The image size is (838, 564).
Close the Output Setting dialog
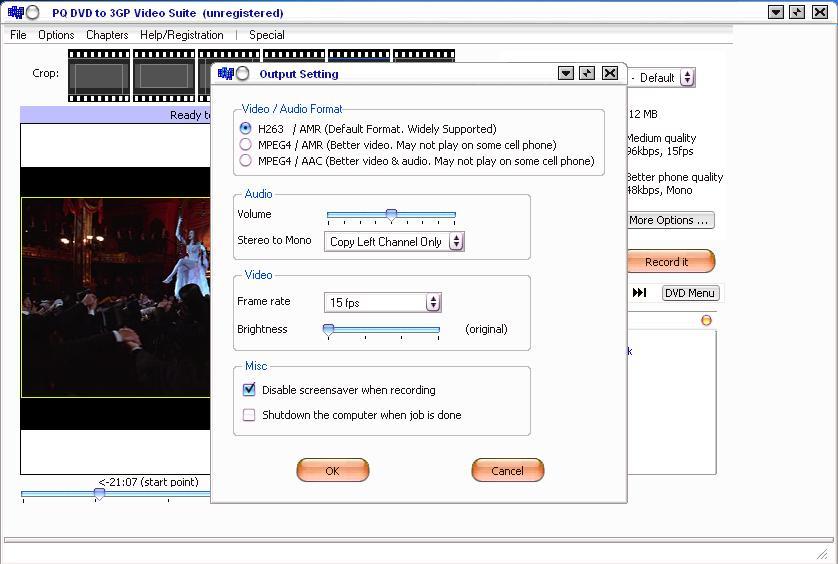coord(610,73)
